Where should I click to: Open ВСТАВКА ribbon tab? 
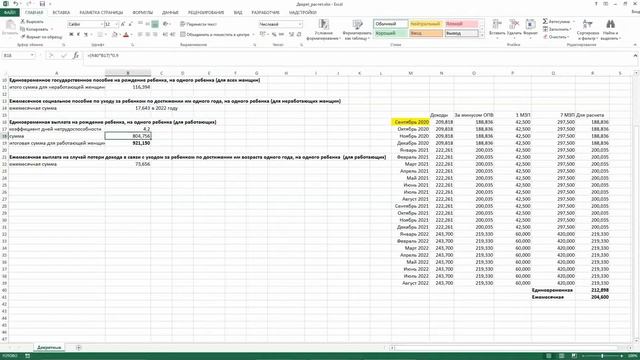tap(61, 13)
